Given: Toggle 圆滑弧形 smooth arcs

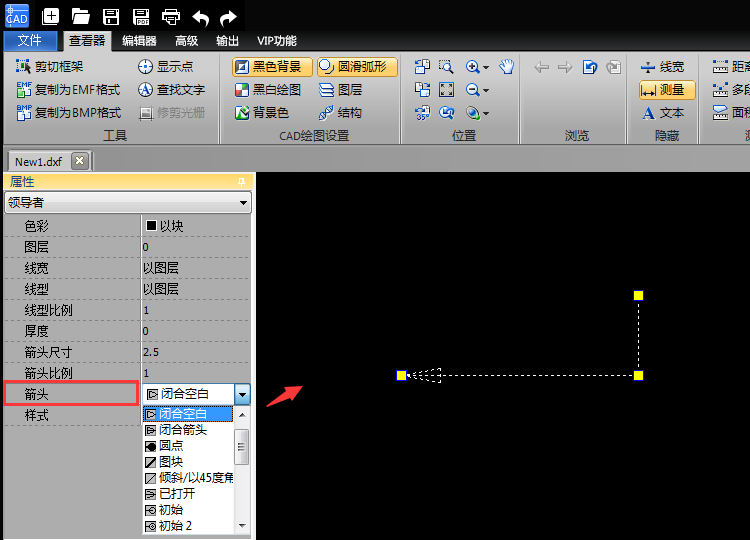Looking at the screenshot, I should pos(357,67).
